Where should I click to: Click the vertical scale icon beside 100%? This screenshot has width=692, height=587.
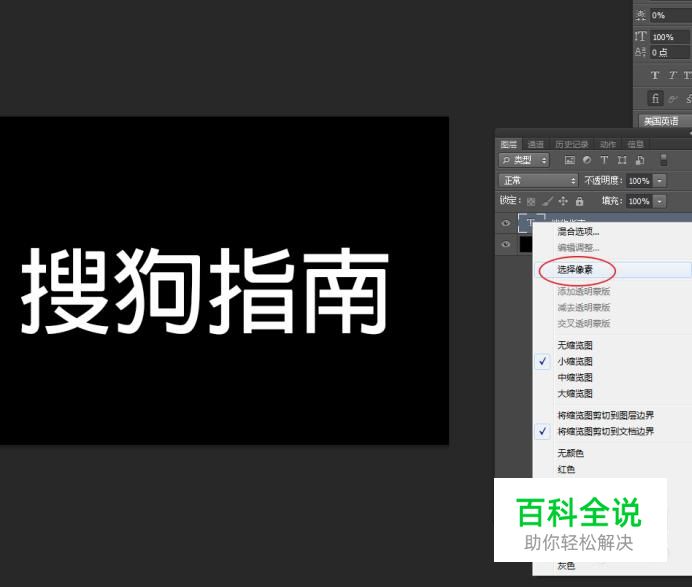coord(641,37)
